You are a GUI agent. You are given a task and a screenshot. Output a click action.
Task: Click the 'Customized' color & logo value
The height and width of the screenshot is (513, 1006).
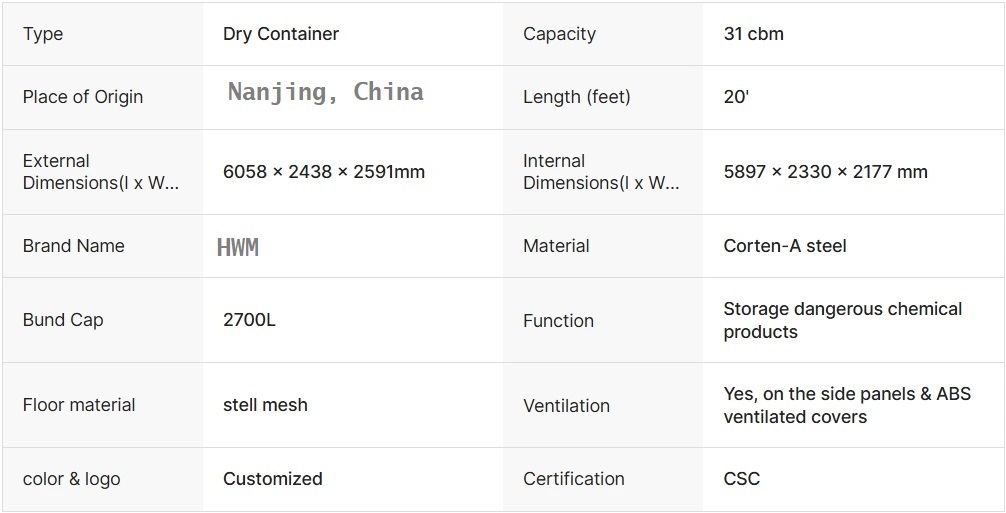[272, 479]
